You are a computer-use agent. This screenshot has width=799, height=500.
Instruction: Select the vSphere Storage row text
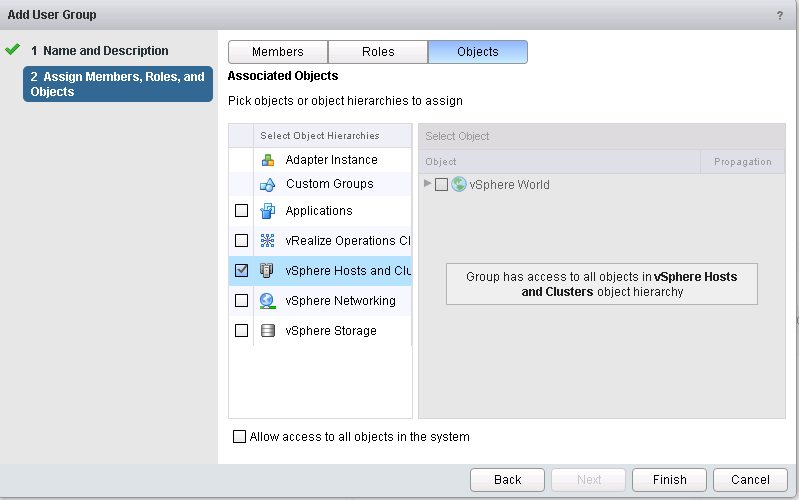click(x=331, y=331)
